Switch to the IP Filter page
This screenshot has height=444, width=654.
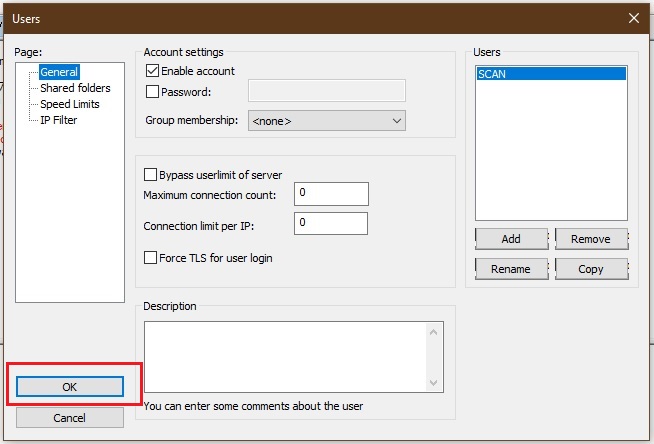tap(58, 120)
